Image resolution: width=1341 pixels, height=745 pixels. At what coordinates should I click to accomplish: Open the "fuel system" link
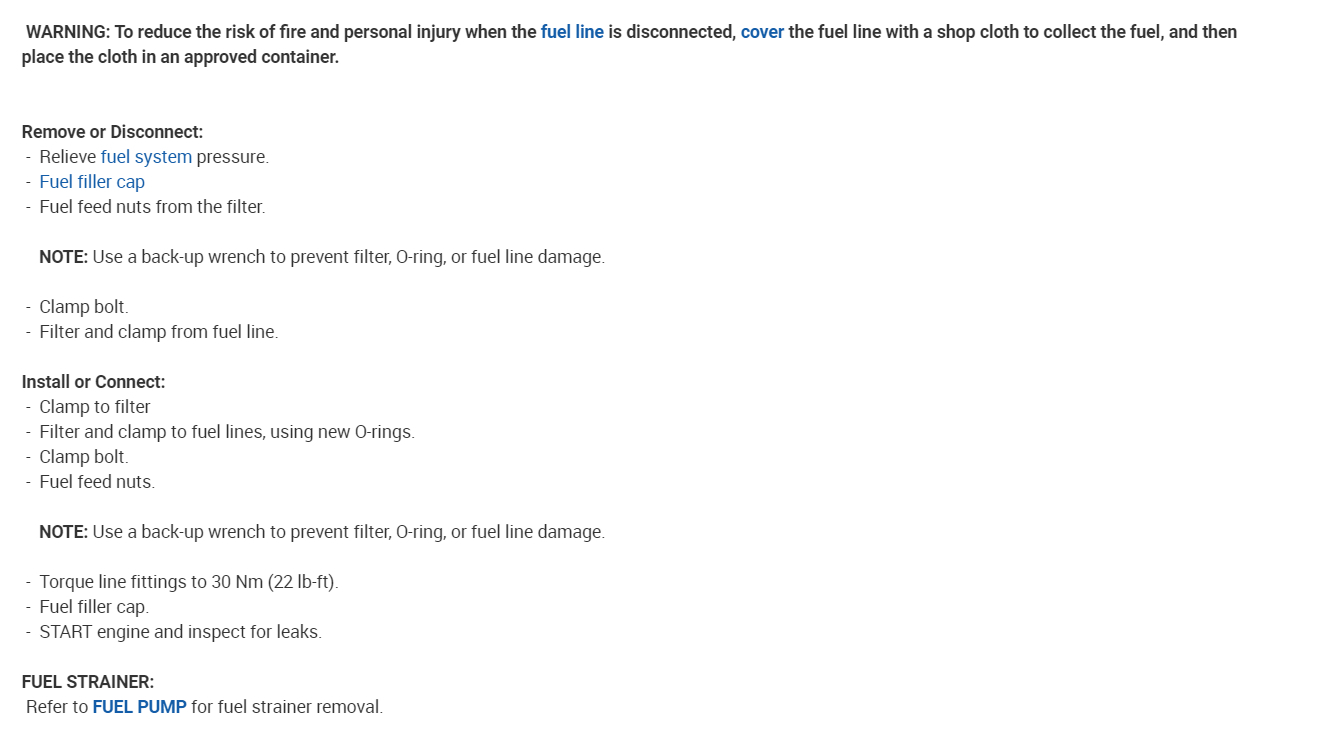click(x=146, y=157)
